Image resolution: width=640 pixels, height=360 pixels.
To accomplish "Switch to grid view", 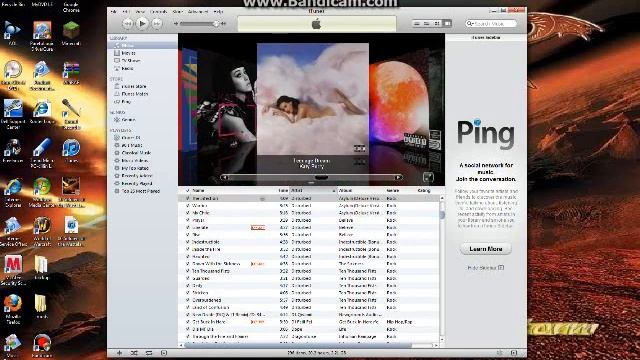I will 437,24.
